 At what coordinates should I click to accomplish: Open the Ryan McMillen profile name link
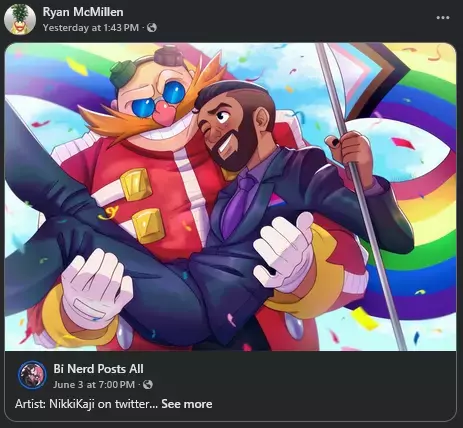point(83,12)
